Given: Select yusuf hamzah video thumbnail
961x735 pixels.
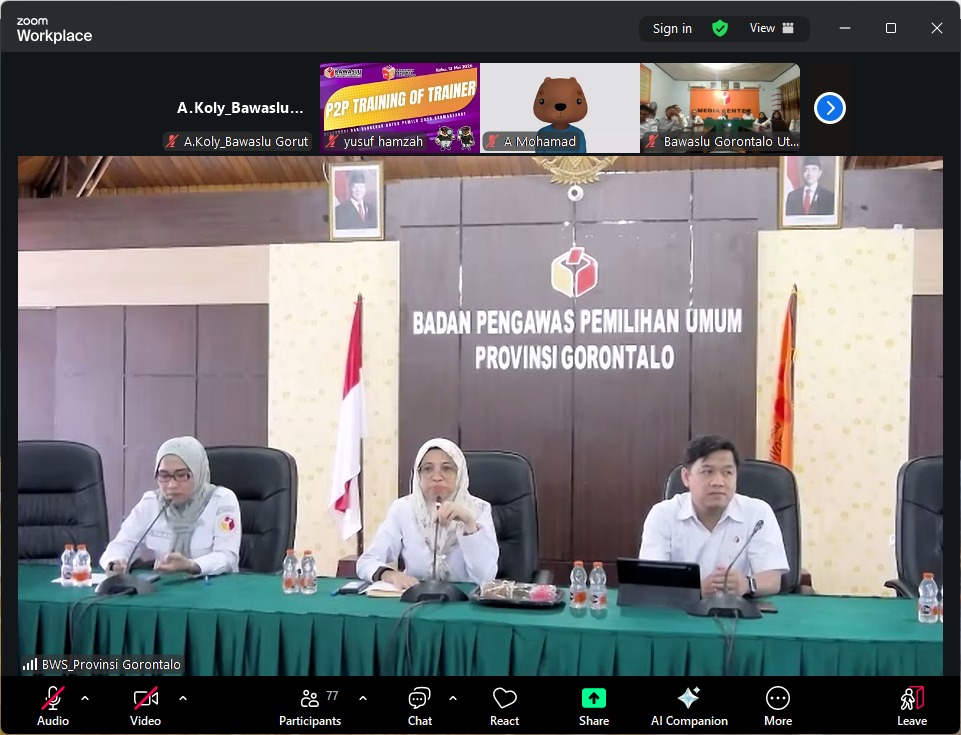Looking at the screenshot, I should (x=400, y=108).
